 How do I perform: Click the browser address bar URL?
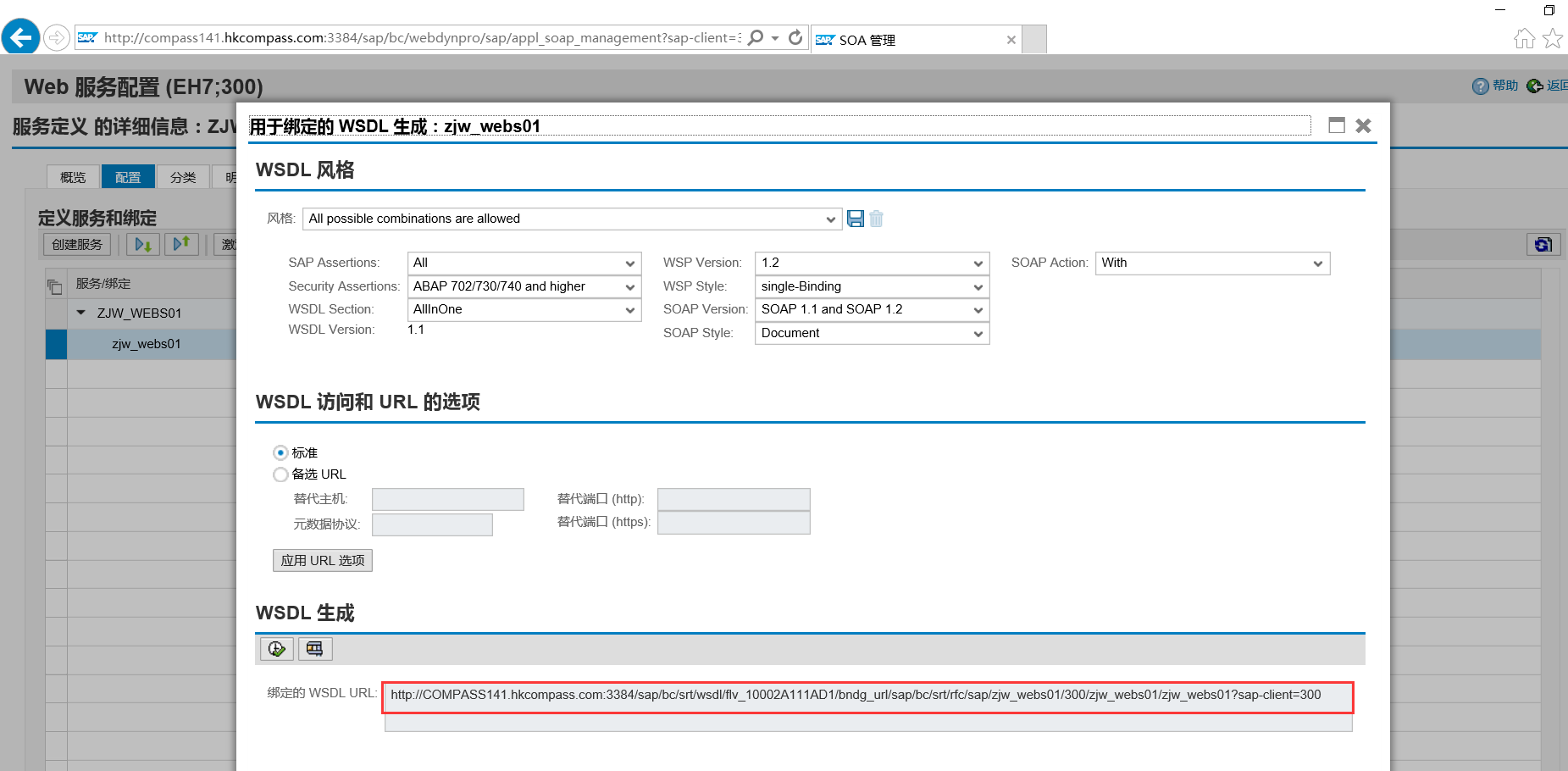422,38
